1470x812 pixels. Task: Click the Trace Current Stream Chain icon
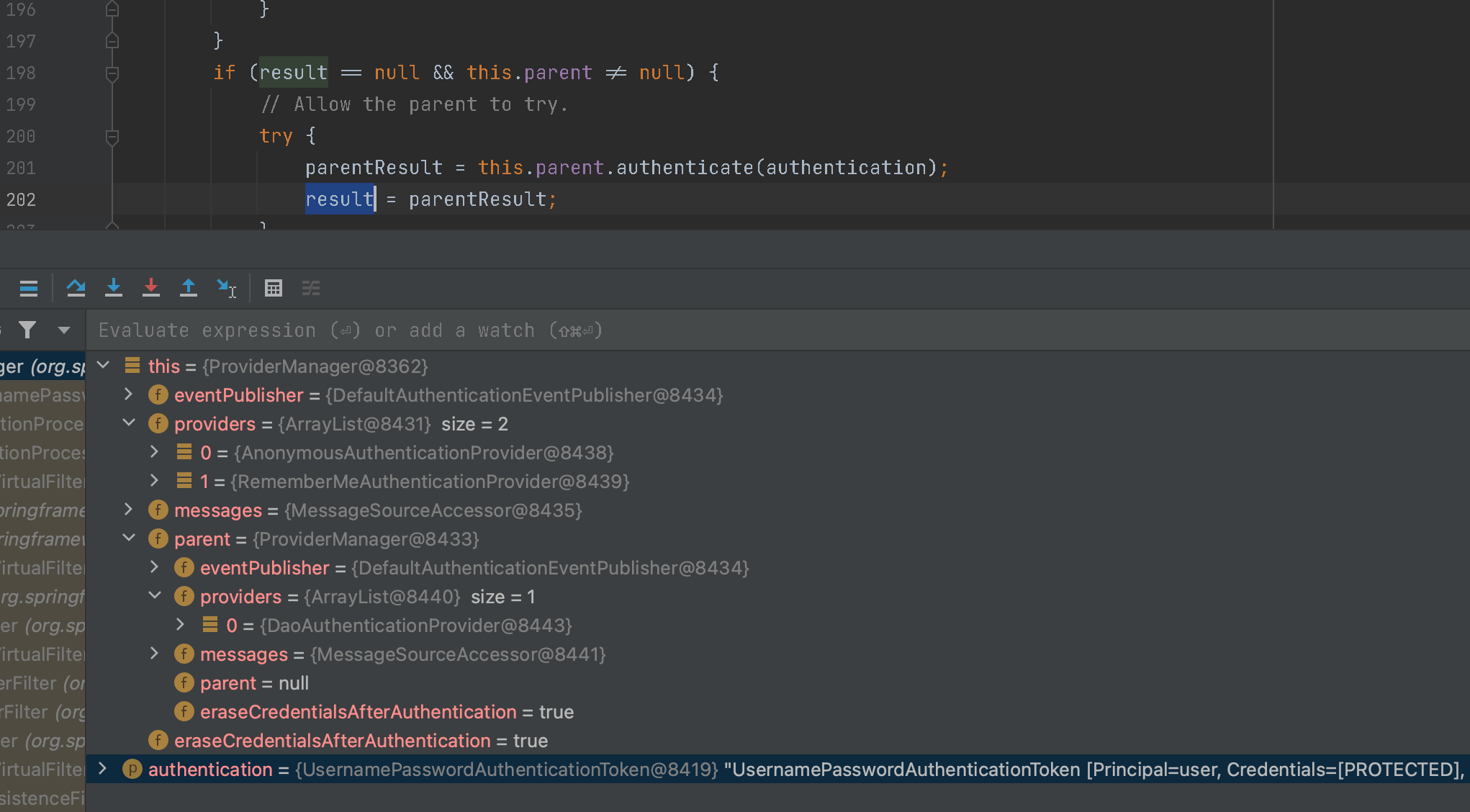click(311, 289)
